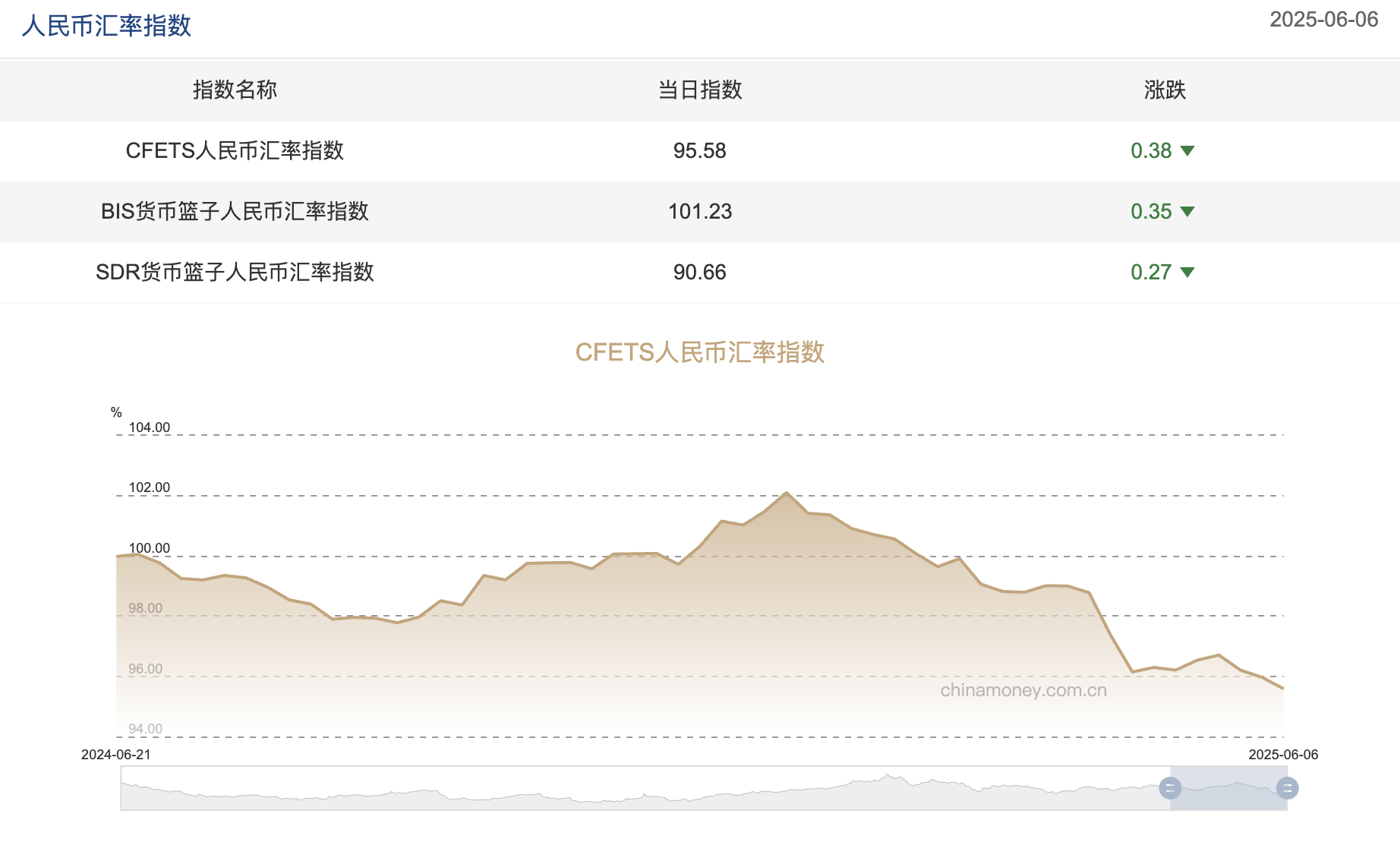Expand the 当日指数 column header
This screenshot has height=861, width=1400.
tap(700, 90)
